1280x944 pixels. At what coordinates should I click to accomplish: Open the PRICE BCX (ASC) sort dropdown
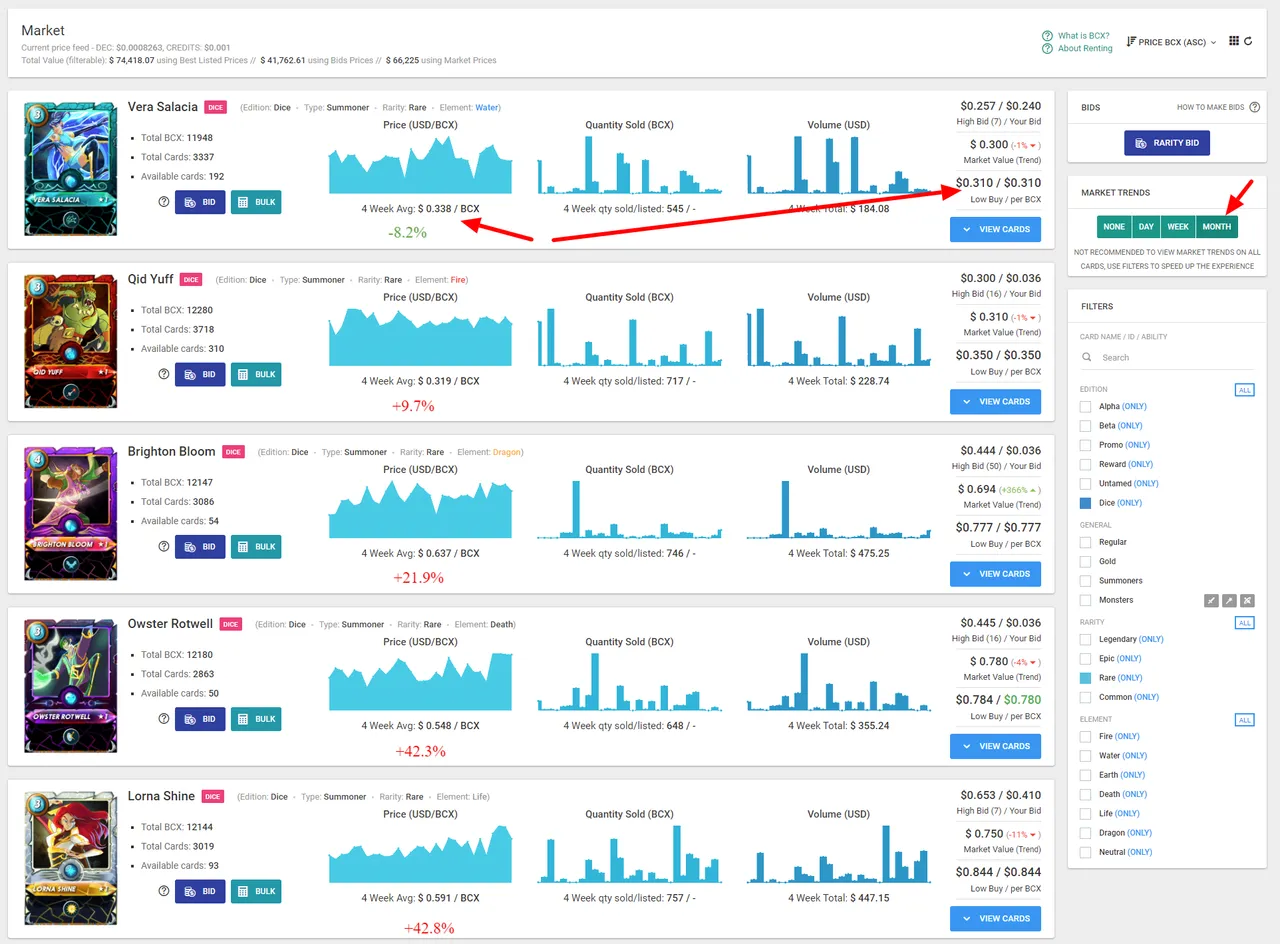1171,42
